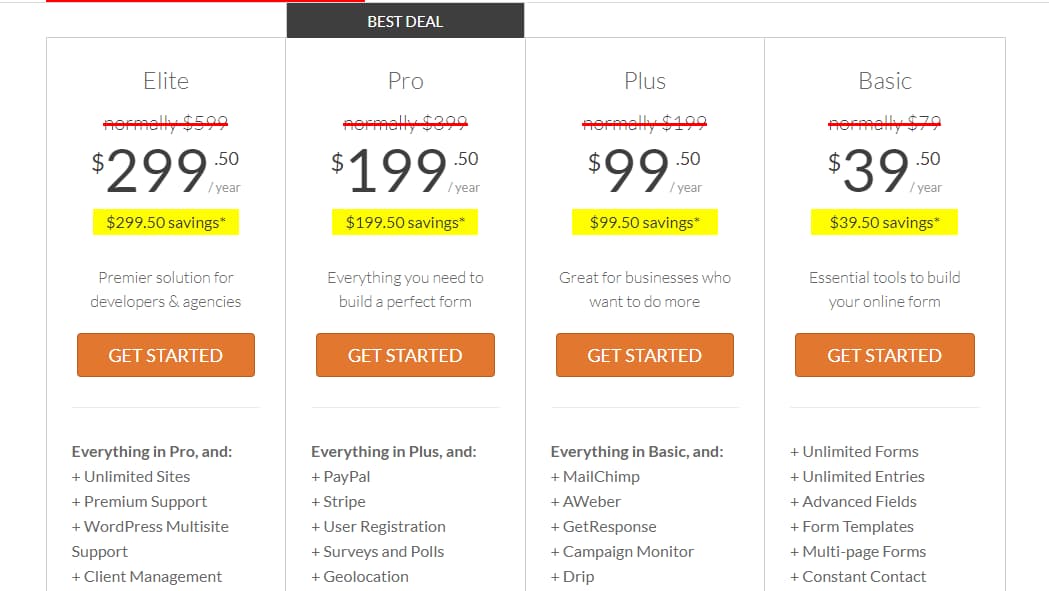This screenshot has width=1049, height=591.
Task: Select the Unlimited Forms feature in Basic
Action: coord(855,451)
